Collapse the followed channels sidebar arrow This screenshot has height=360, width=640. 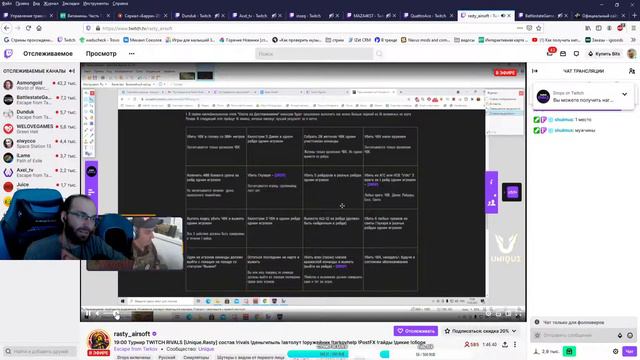(x=72, y=71)
